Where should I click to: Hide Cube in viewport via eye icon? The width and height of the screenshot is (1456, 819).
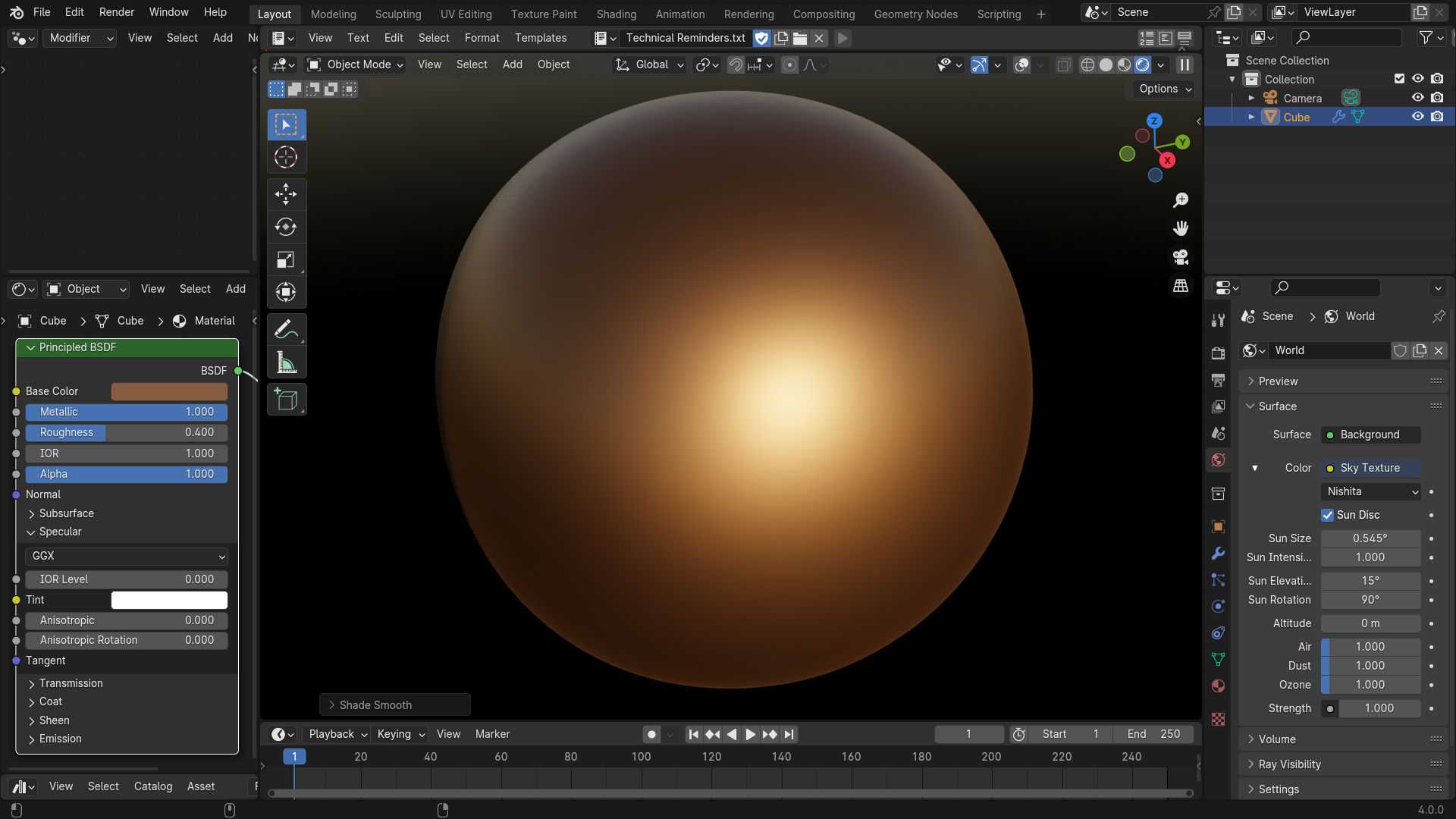1417,117
